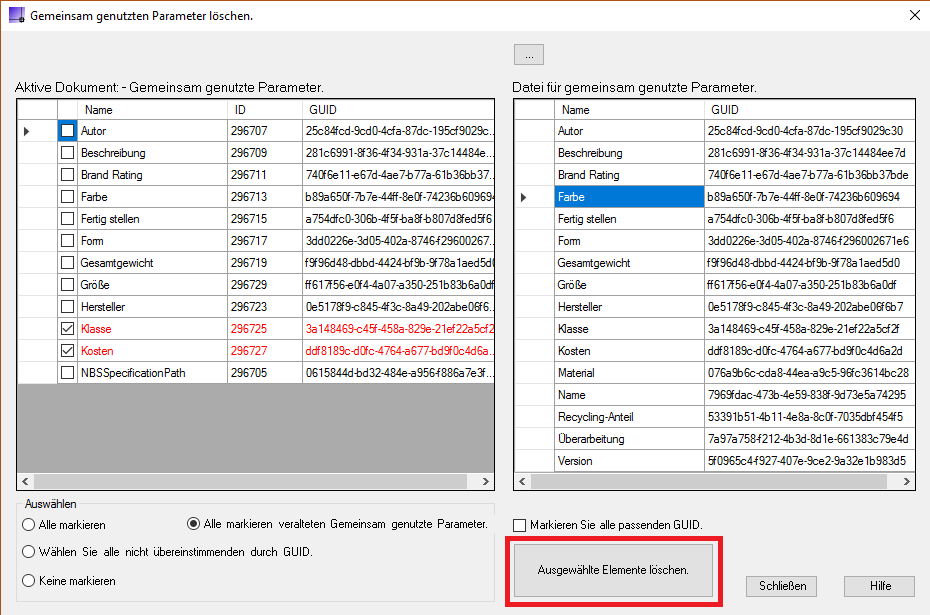The width and height of the screenshot is (930, 615).
Task: Select 'Klasse' in the right table
Action: point(629,329)
